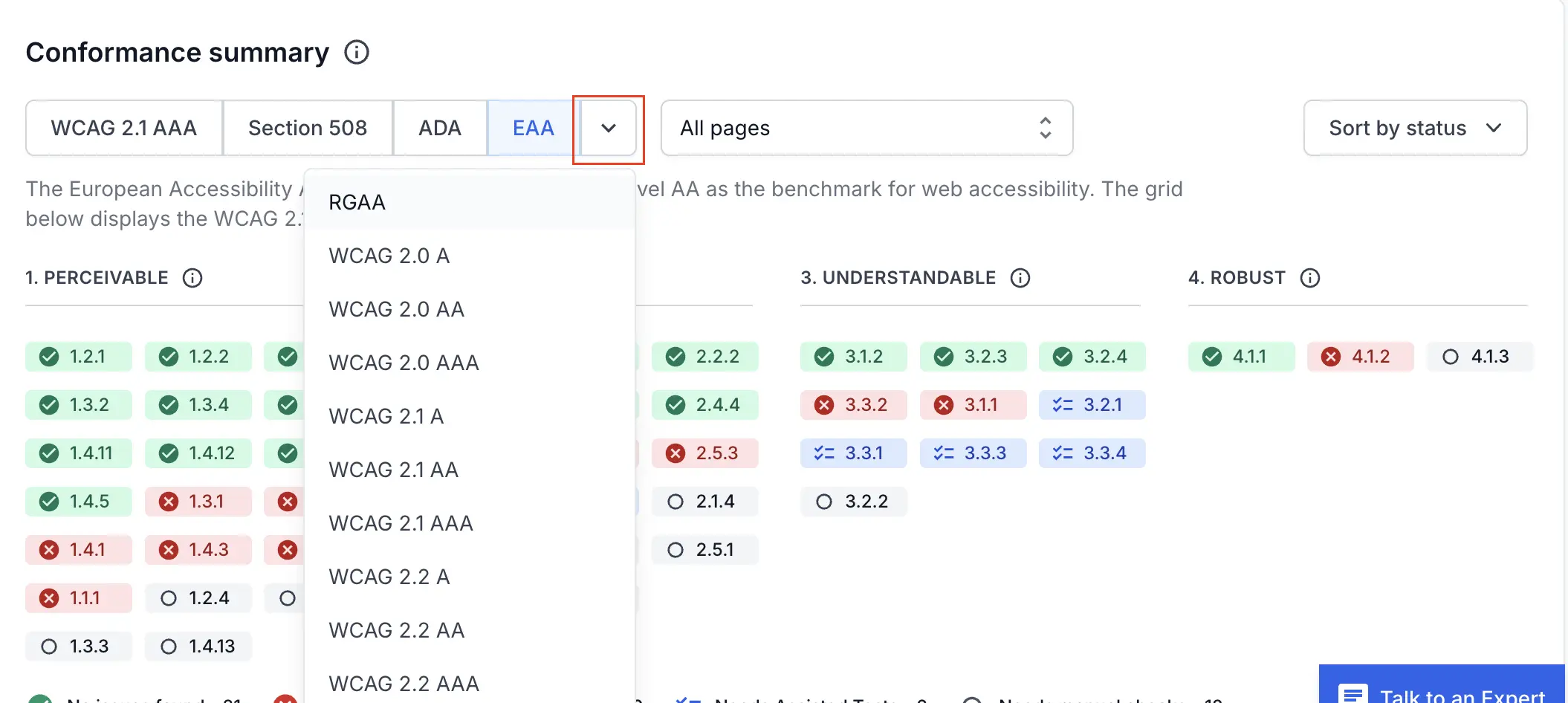
Task: Click the info icon beside 4. ROBUST
Action: (x=1309, y=279)
